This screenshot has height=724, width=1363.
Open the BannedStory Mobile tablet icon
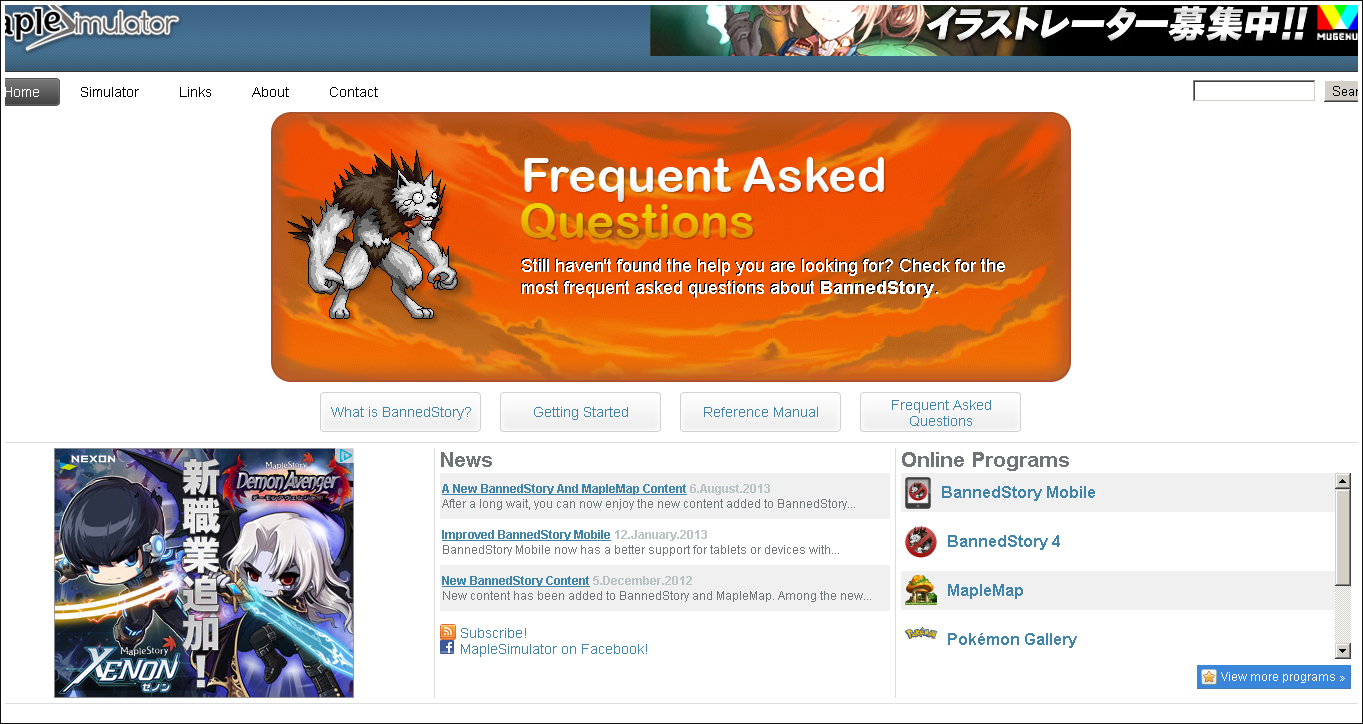pos(918,492)
